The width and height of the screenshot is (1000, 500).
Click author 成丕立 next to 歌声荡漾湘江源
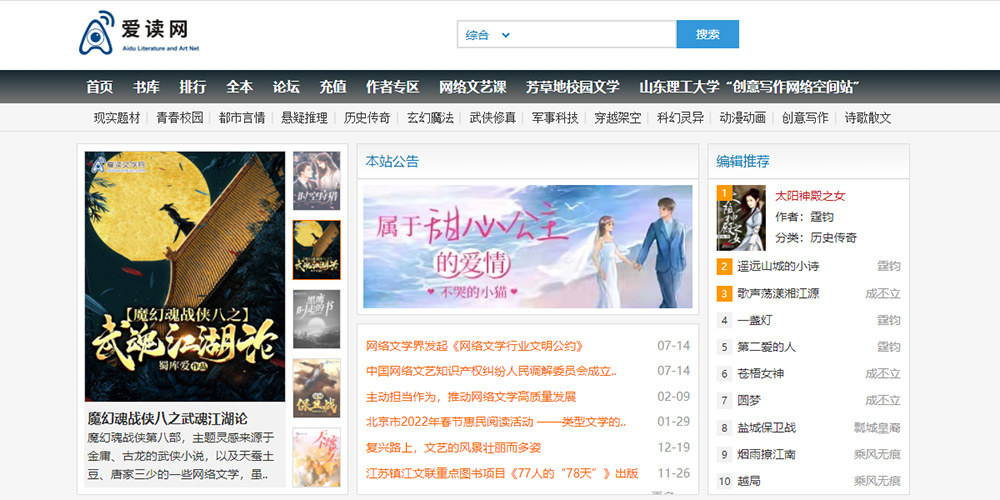click(x=883, y=293)
